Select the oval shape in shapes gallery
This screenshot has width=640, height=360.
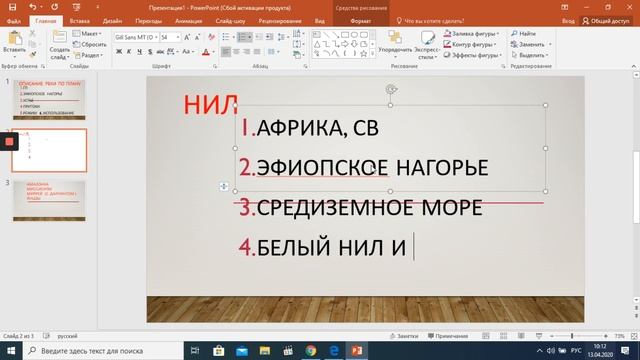354,35
